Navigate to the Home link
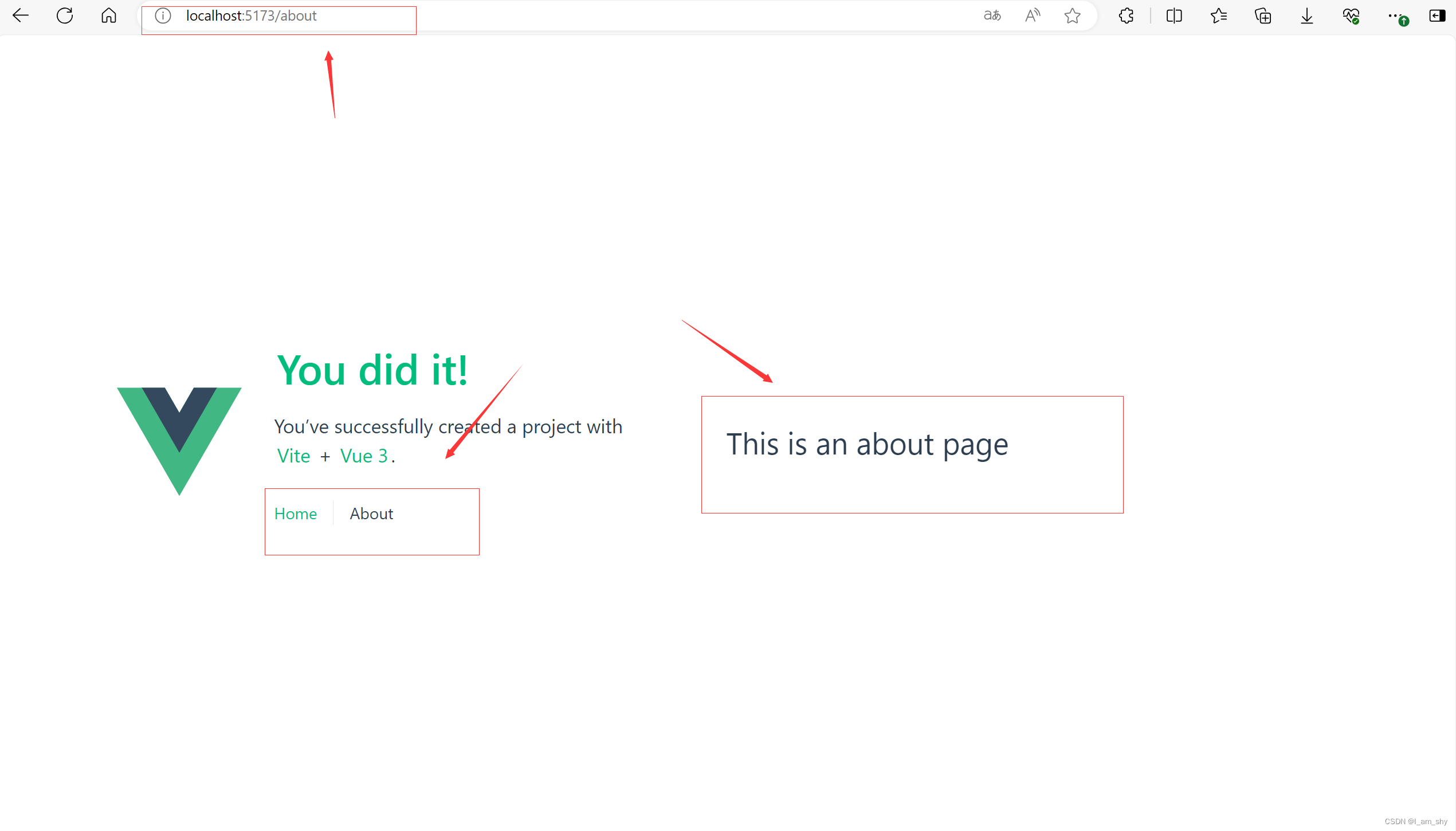 [295, 514]
